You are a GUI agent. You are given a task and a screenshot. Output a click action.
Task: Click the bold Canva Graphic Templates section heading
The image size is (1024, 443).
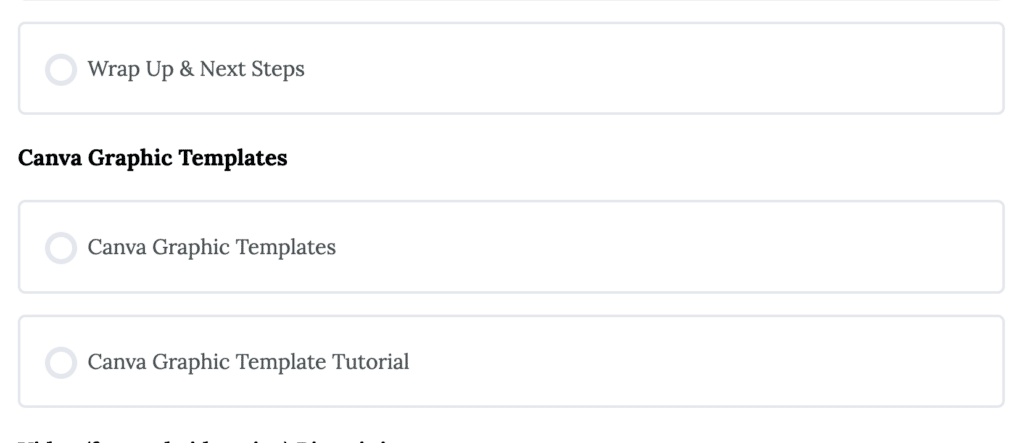point(152,157)
